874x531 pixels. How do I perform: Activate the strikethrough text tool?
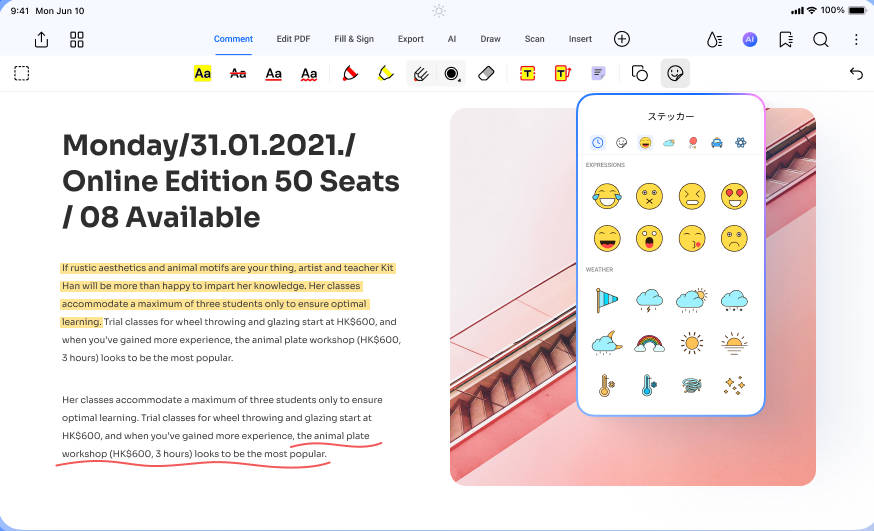(238, 73)
